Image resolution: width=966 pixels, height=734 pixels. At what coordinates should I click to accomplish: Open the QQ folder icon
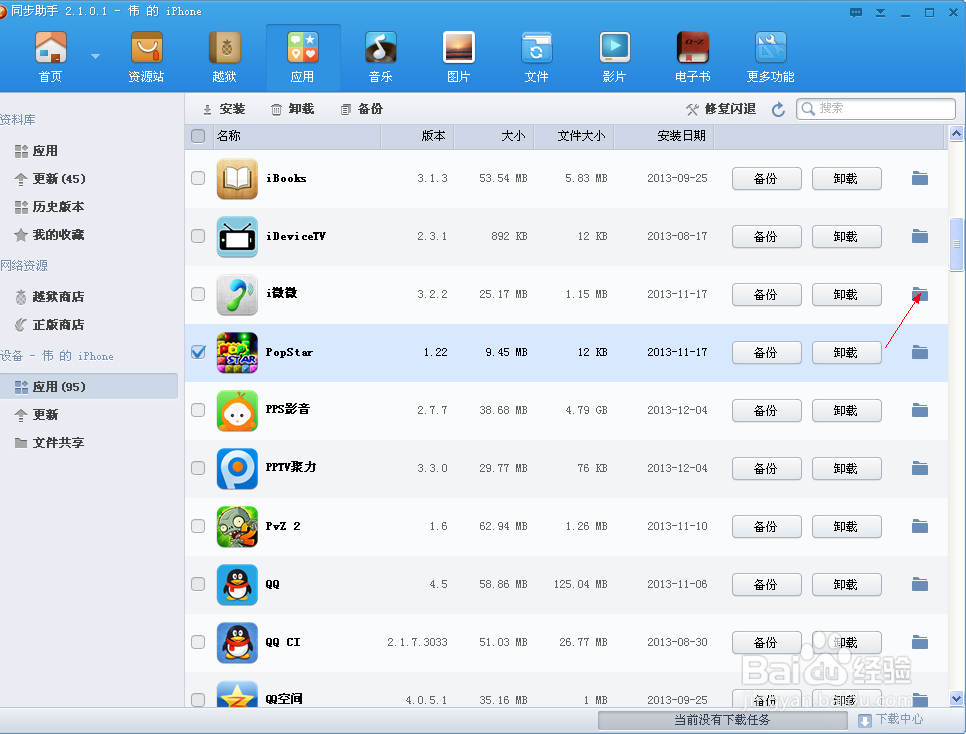pos(920,584)
